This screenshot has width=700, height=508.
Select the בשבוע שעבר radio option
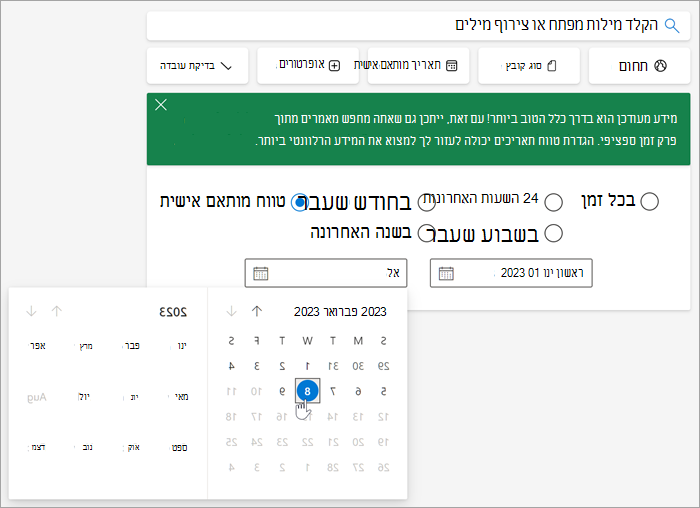pos(553,233)
